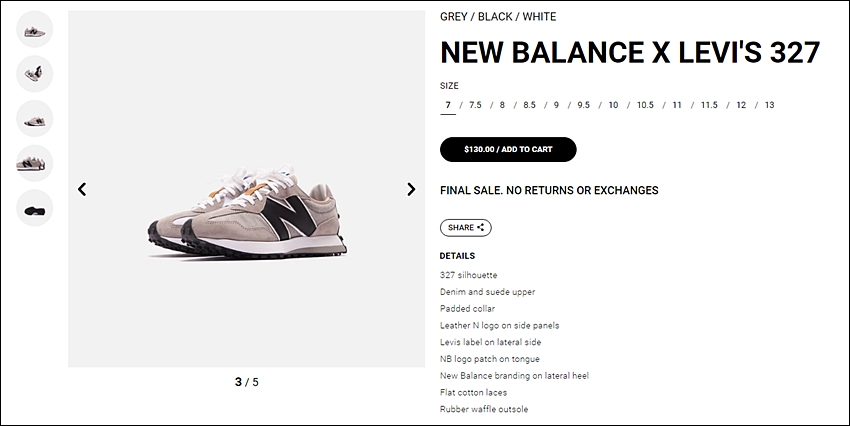Viewport: 850px width, 426px height.
Task: Open the first shoe thumbnail
Action: pyautogui.click(x=35, y=29)
